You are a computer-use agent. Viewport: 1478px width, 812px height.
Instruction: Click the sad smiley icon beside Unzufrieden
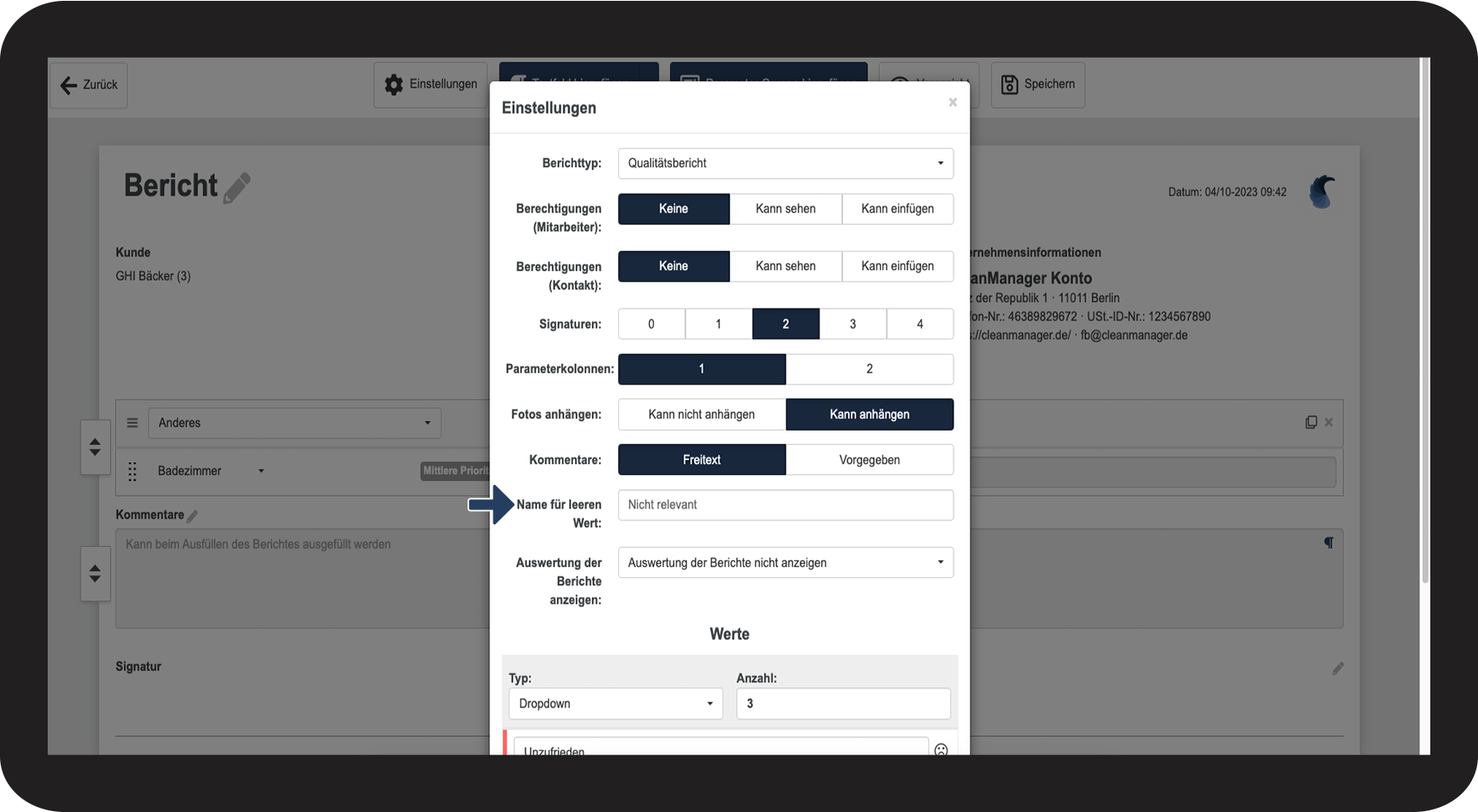941,749
